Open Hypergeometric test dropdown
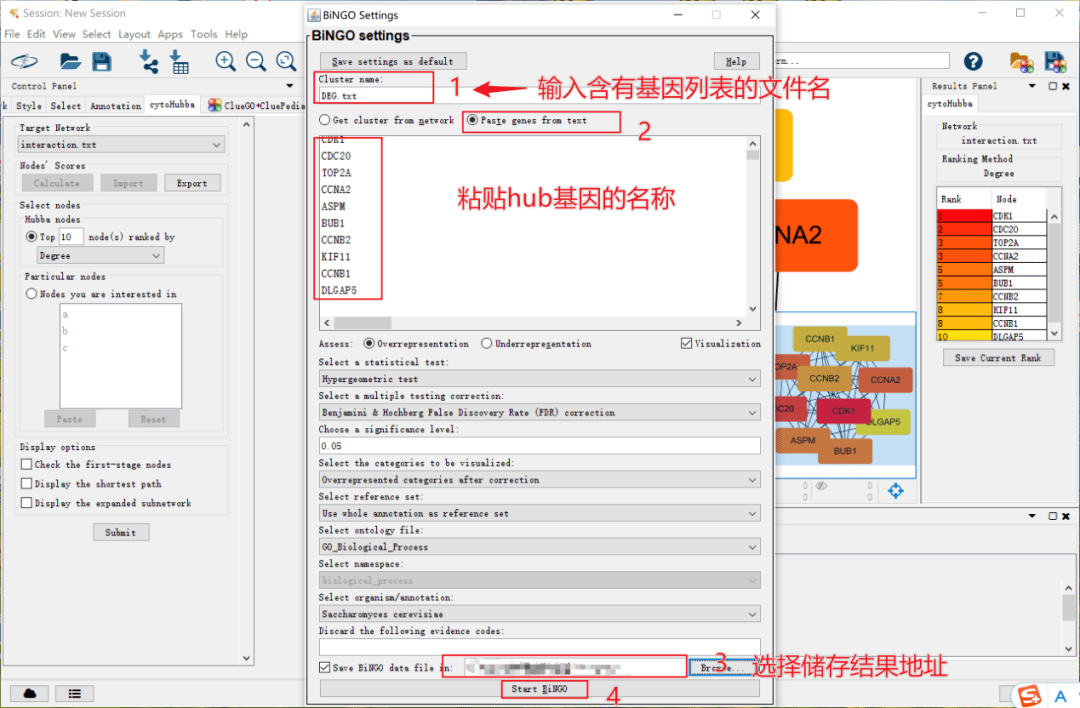The image size is (1080, 708). (539, 379)
